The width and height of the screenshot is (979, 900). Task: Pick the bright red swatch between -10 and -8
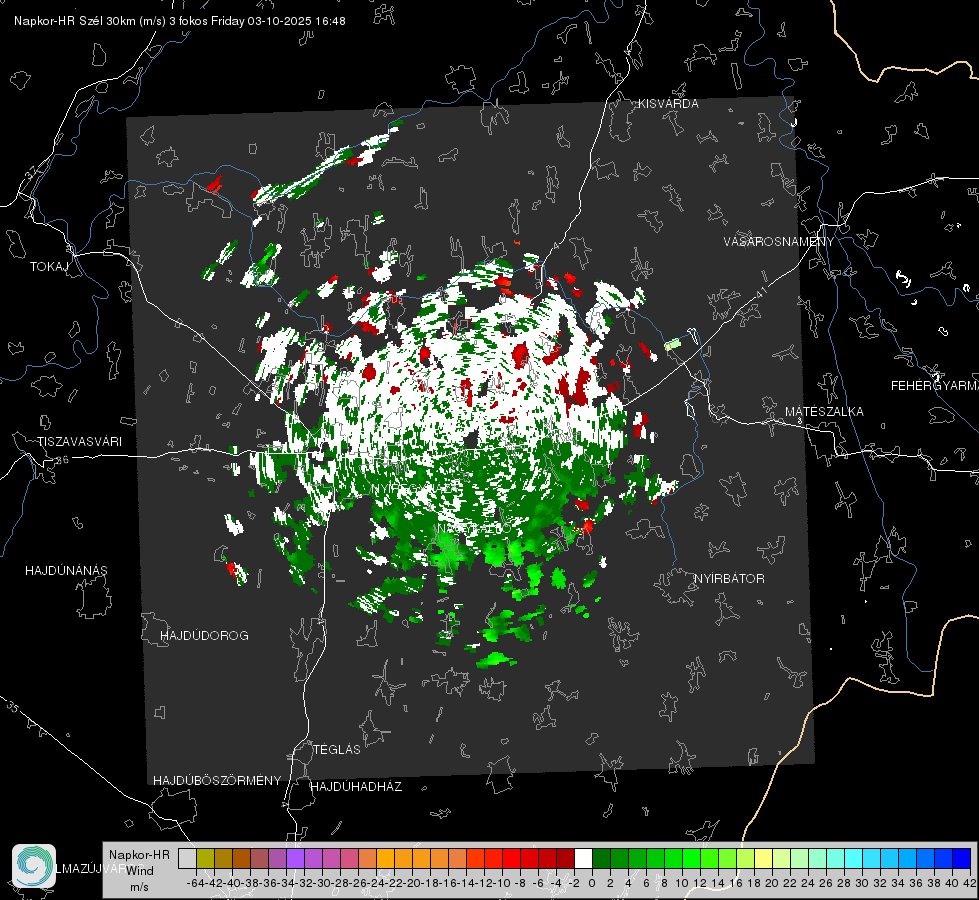coord(511,859)
